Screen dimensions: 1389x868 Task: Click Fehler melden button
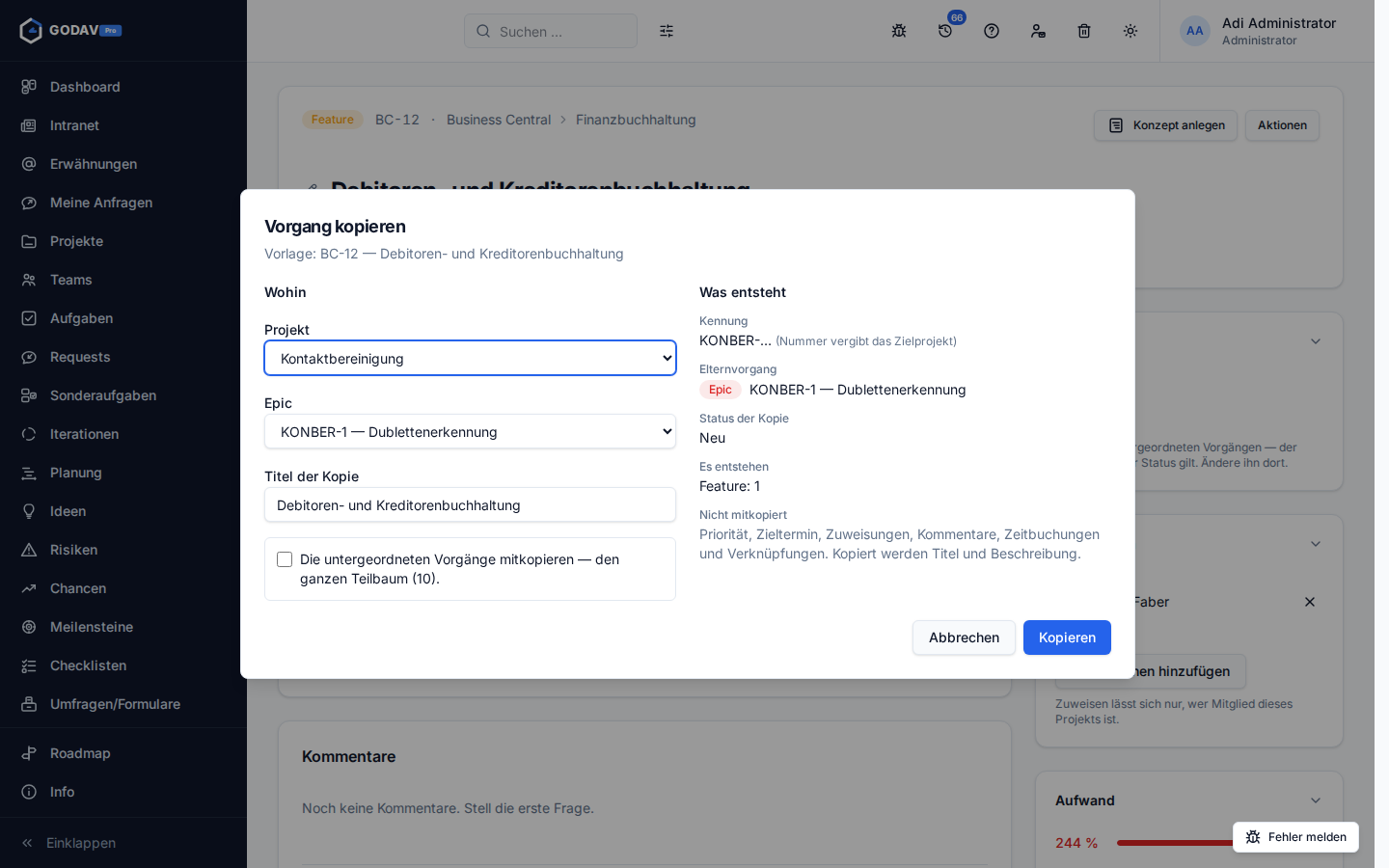(x=1295, y=837)
